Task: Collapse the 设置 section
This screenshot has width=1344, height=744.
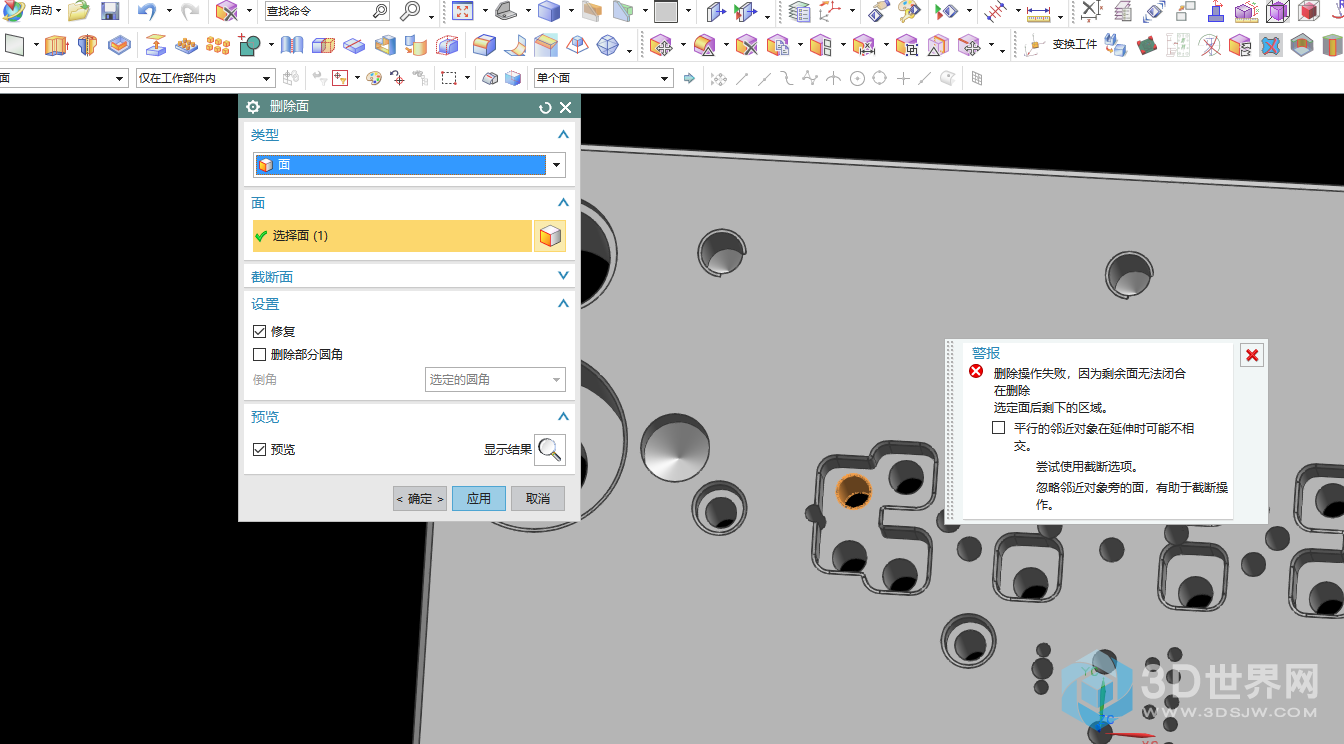Action: [x=563, y=304]
